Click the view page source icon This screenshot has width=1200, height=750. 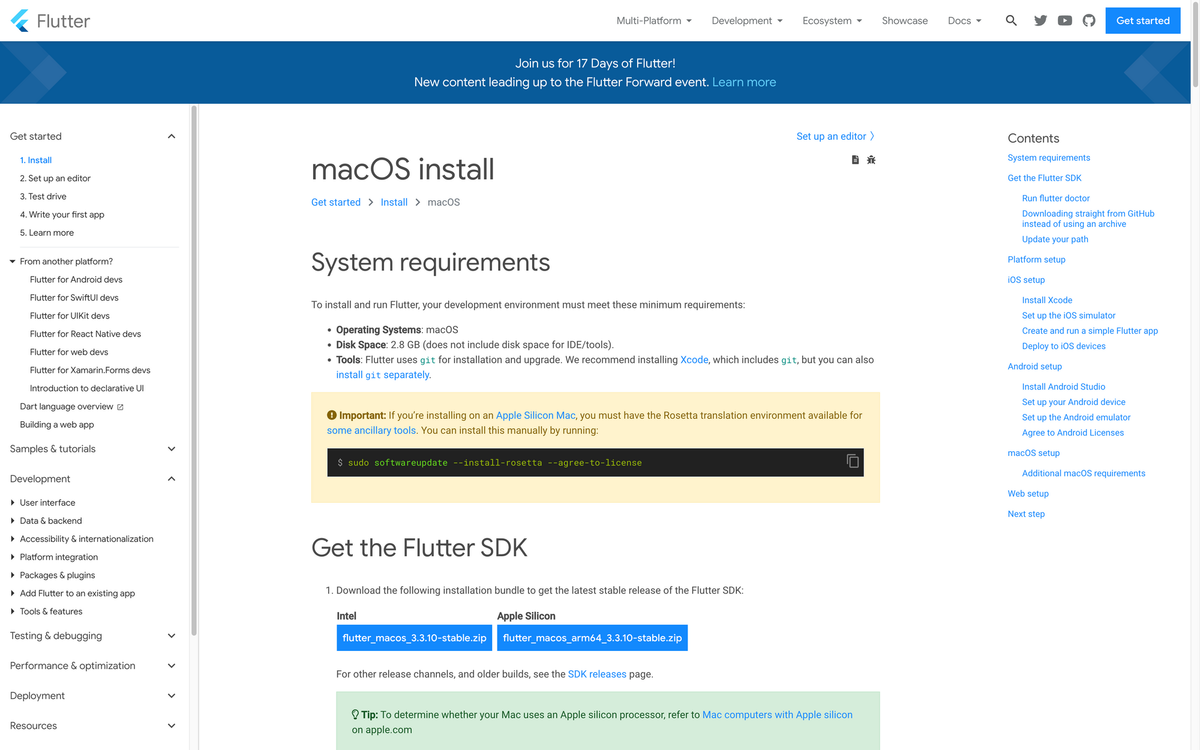click(x=855, y=160)
